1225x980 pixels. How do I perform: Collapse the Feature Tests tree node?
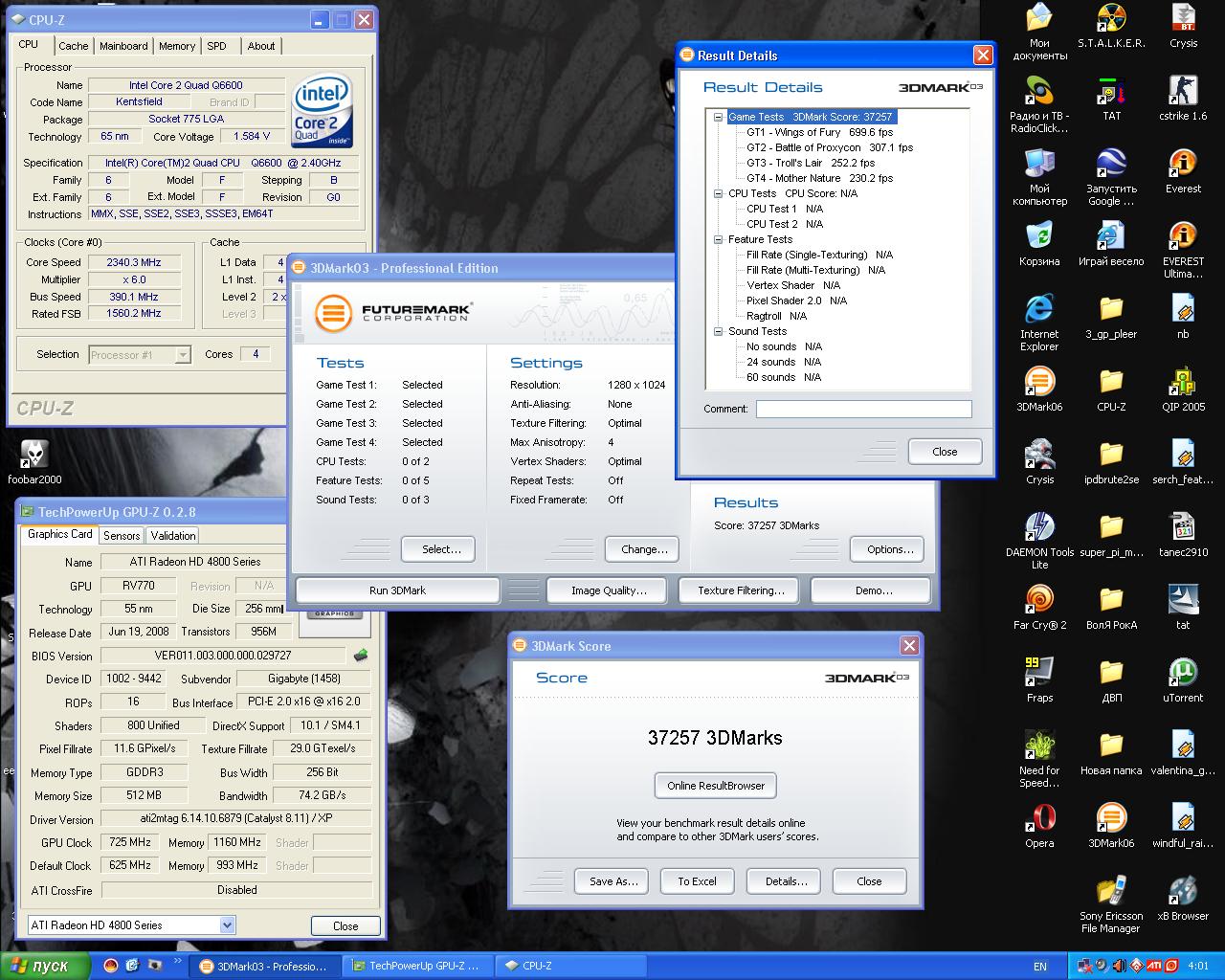[718, 239]
